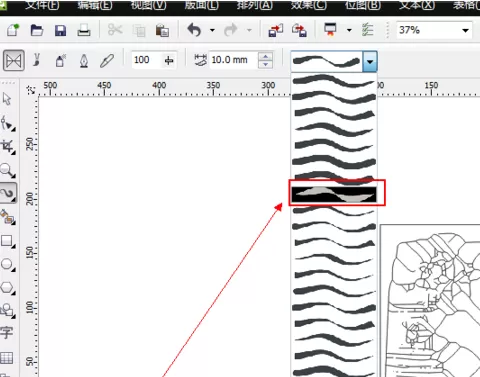This screenshot has width=480, height=377.
Task: Create a new document with the New icon
Action: point(13,30)
